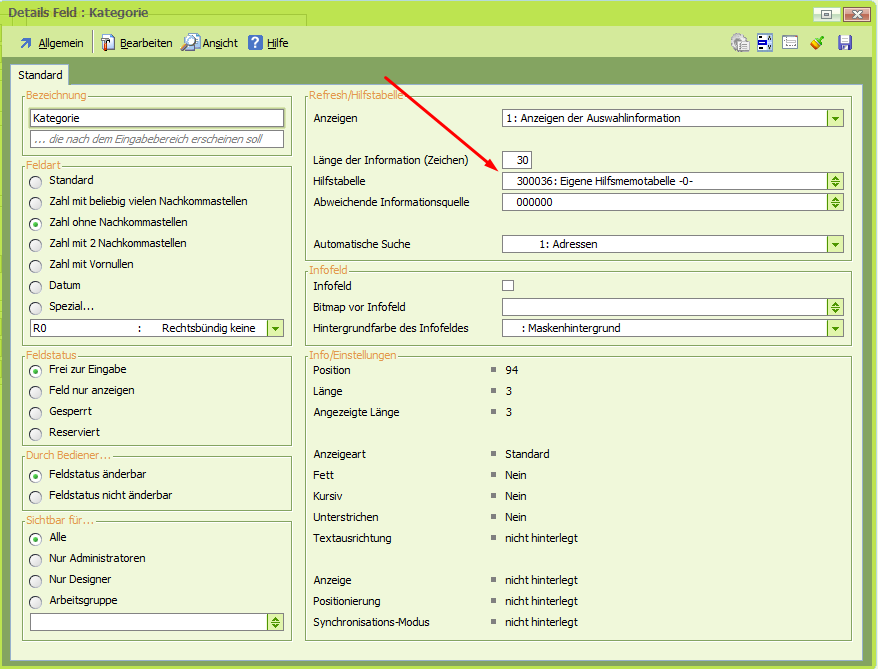The image size is (878, 669).
Task: Open the Allgemein menu
Action: click(50, 42)
